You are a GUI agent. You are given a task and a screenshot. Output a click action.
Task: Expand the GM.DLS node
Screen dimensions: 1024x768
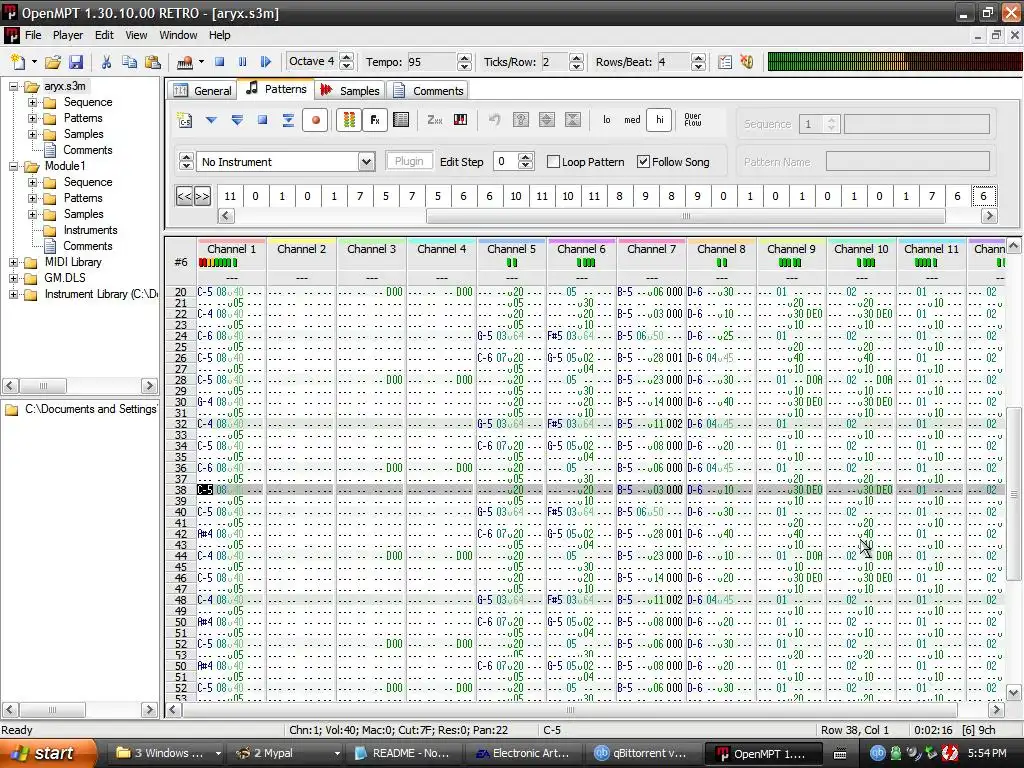[x=13, y=278]
